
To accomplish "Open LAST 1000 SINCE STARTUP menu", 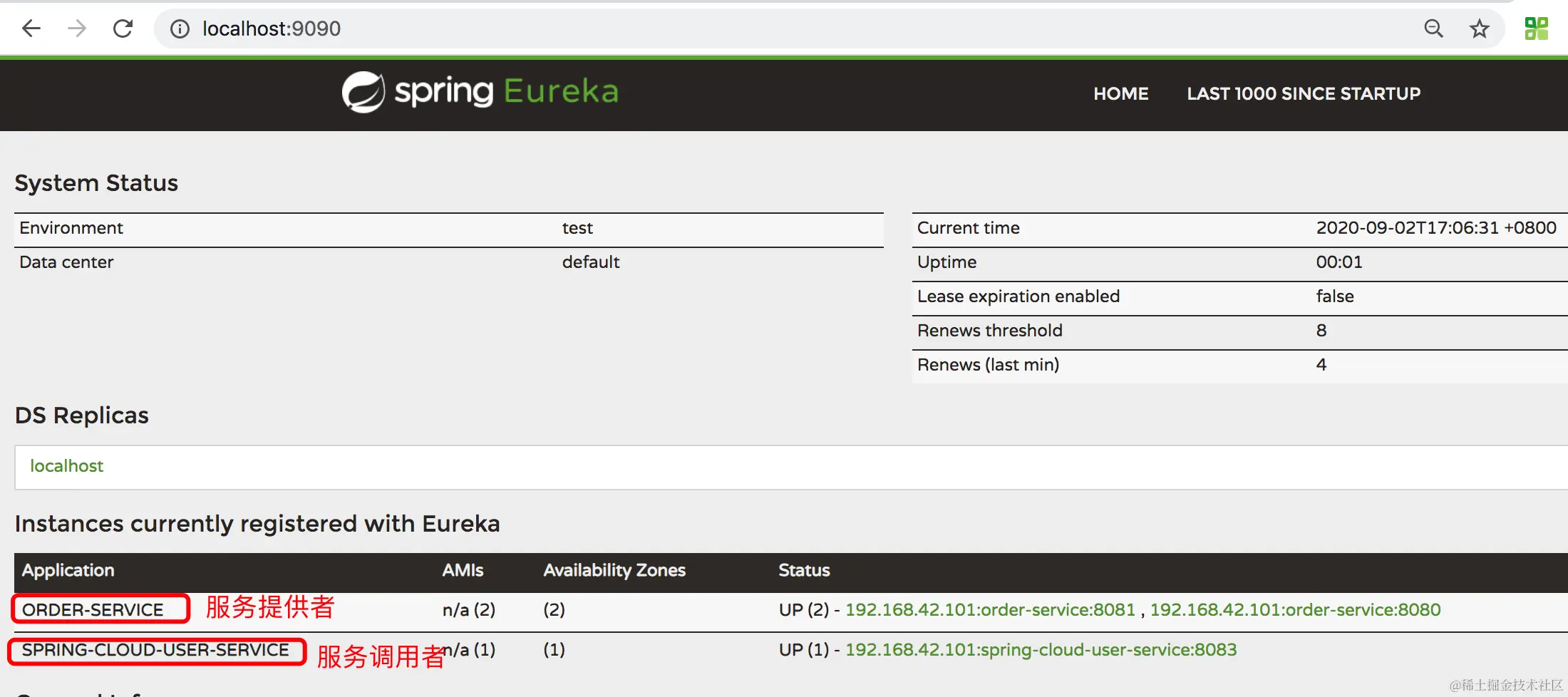I will (x=1303, y=93).
